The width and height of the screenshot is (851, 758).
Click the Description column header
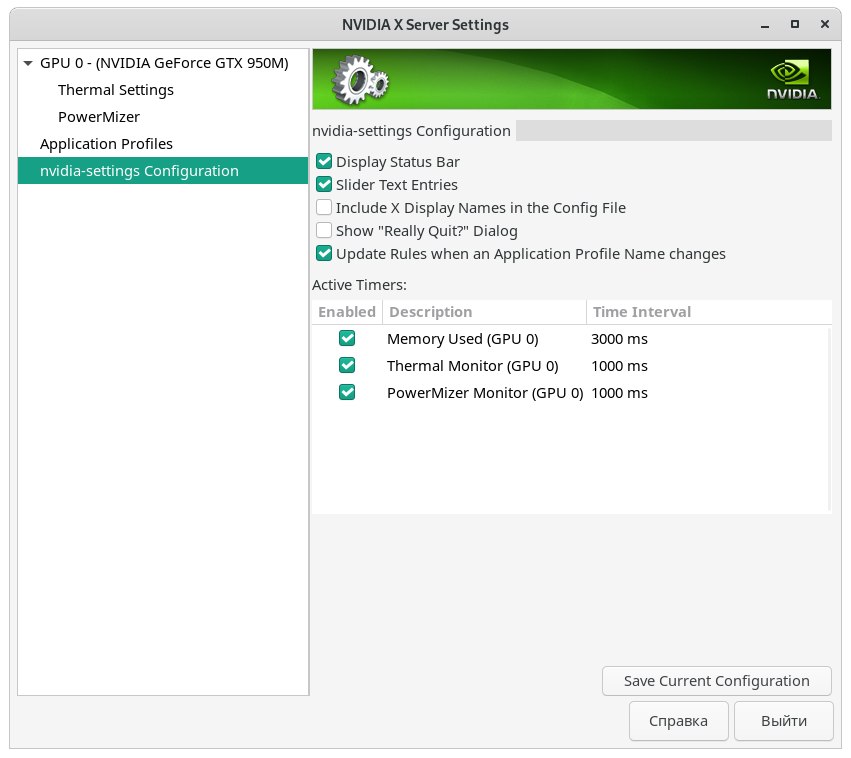[x=484, y=312]
